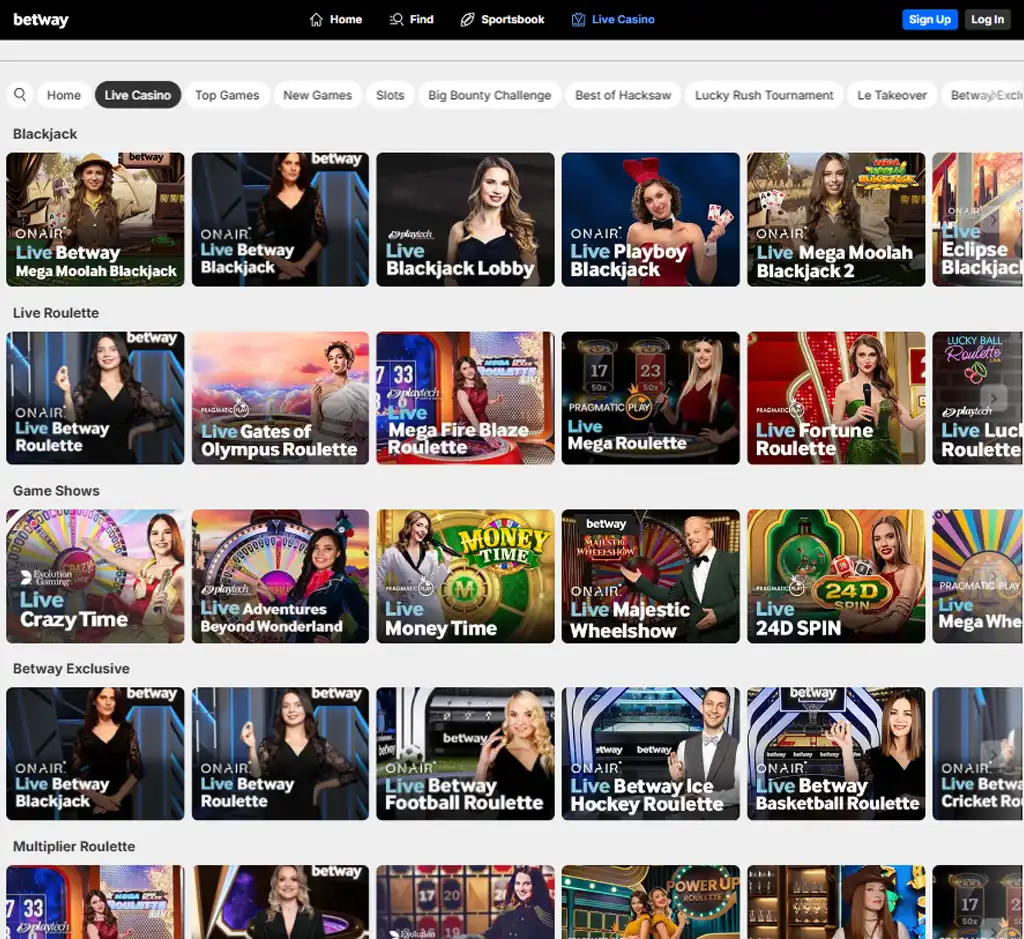Switch to Top Games category

pyautogui.click(x=227, y=95)
